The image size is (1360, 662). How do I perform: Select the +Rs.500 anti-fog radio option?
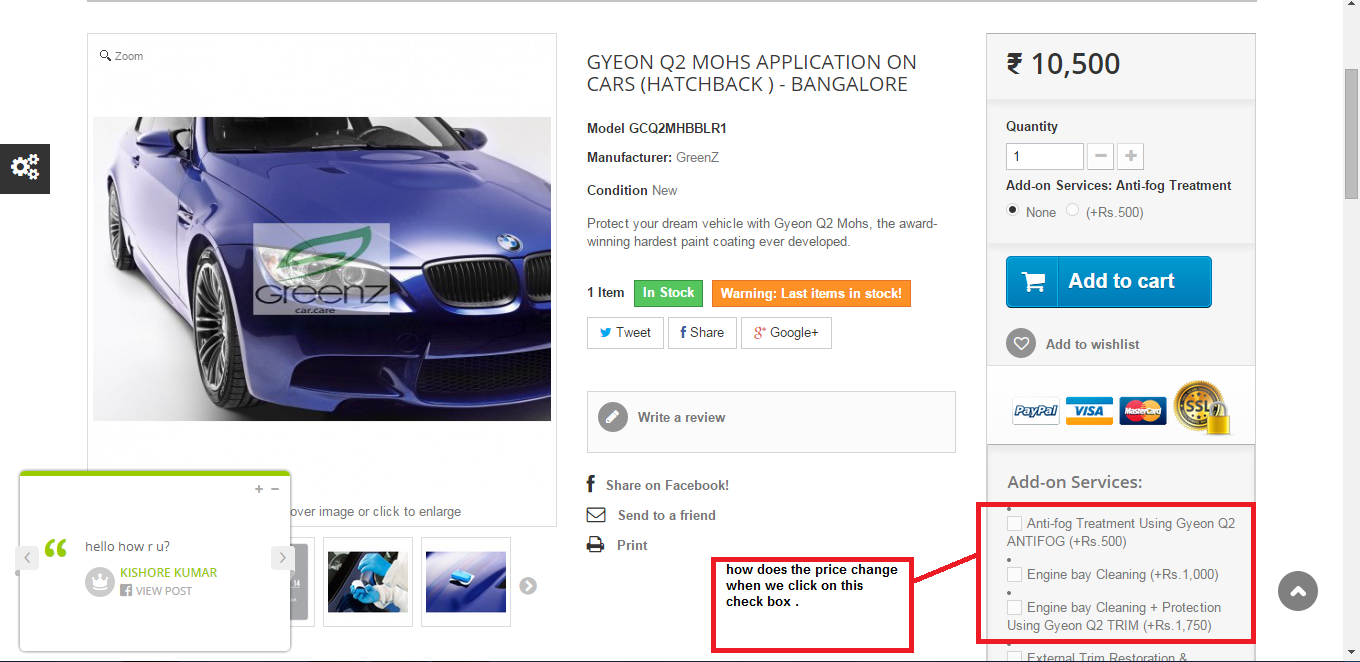tap(1073, 210)
